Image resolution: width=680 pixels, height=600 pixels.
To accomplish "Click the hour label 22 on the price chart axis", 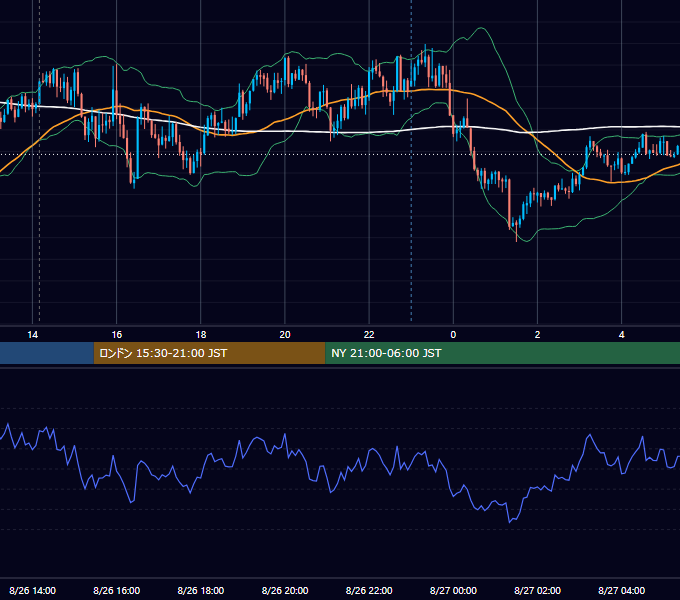I will [x=369, y=335].
